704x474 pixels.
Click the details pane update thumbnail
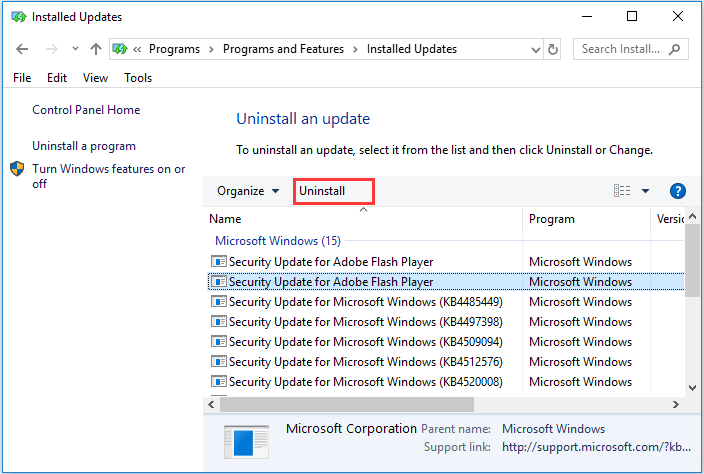tap(246, 442)
